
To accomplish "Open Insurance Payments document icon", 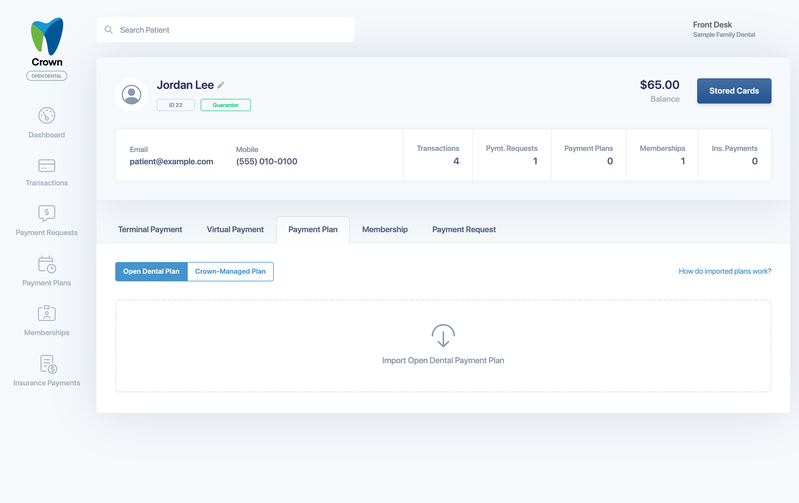I will pos(48,364).
